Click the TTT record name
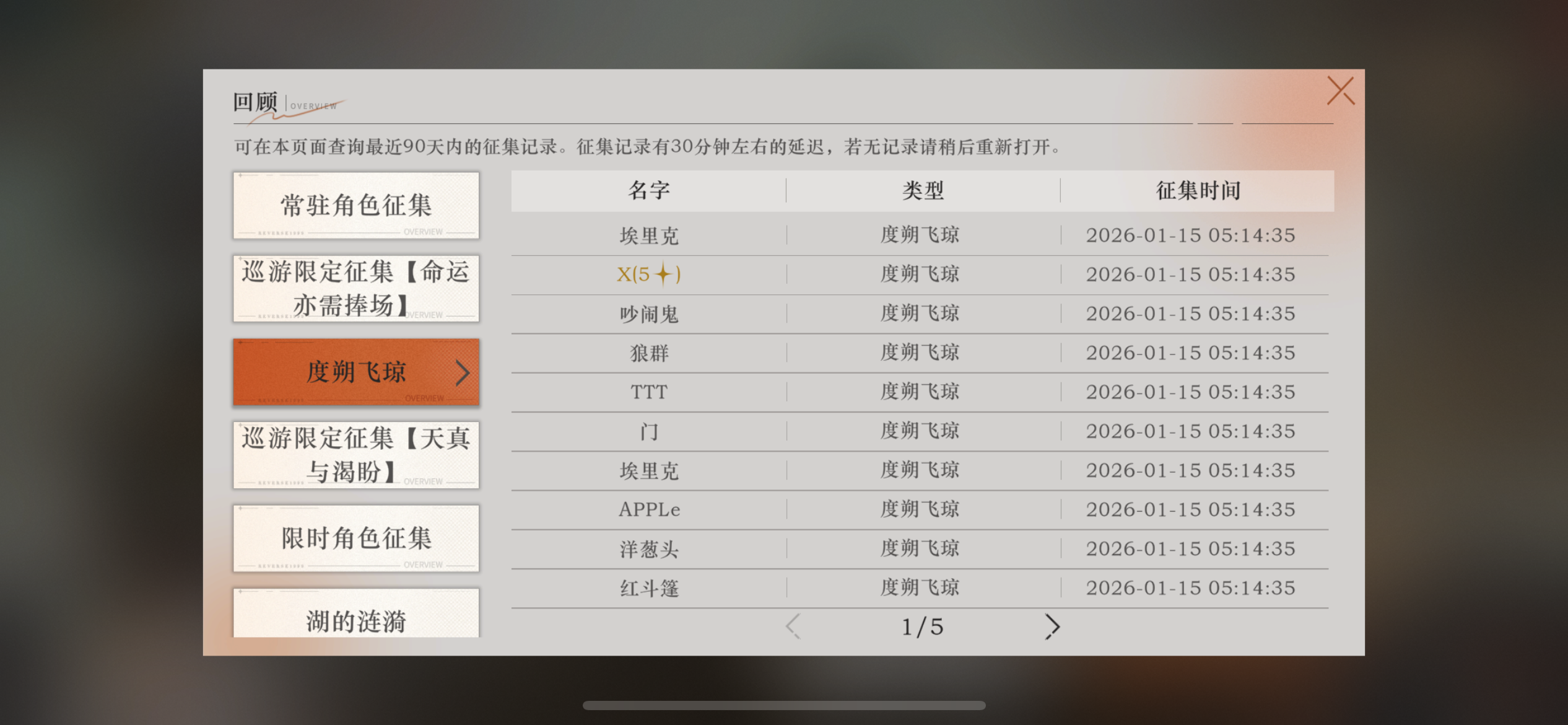1568x725 pixels. 648,392
